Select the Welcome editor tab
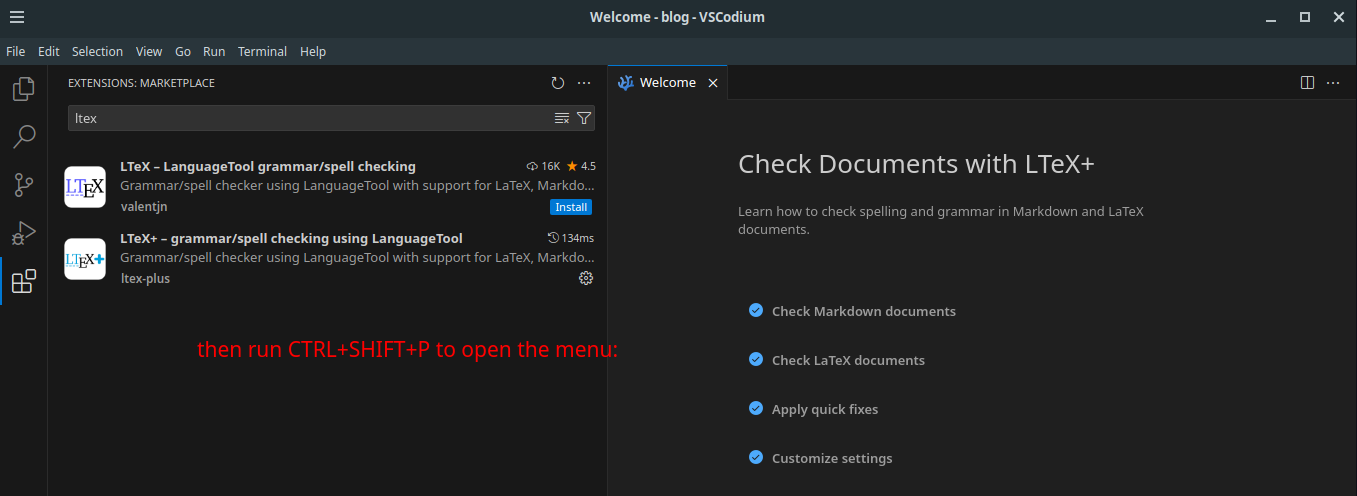Screen dimensions: 1357x496 [x=667, y=83]
